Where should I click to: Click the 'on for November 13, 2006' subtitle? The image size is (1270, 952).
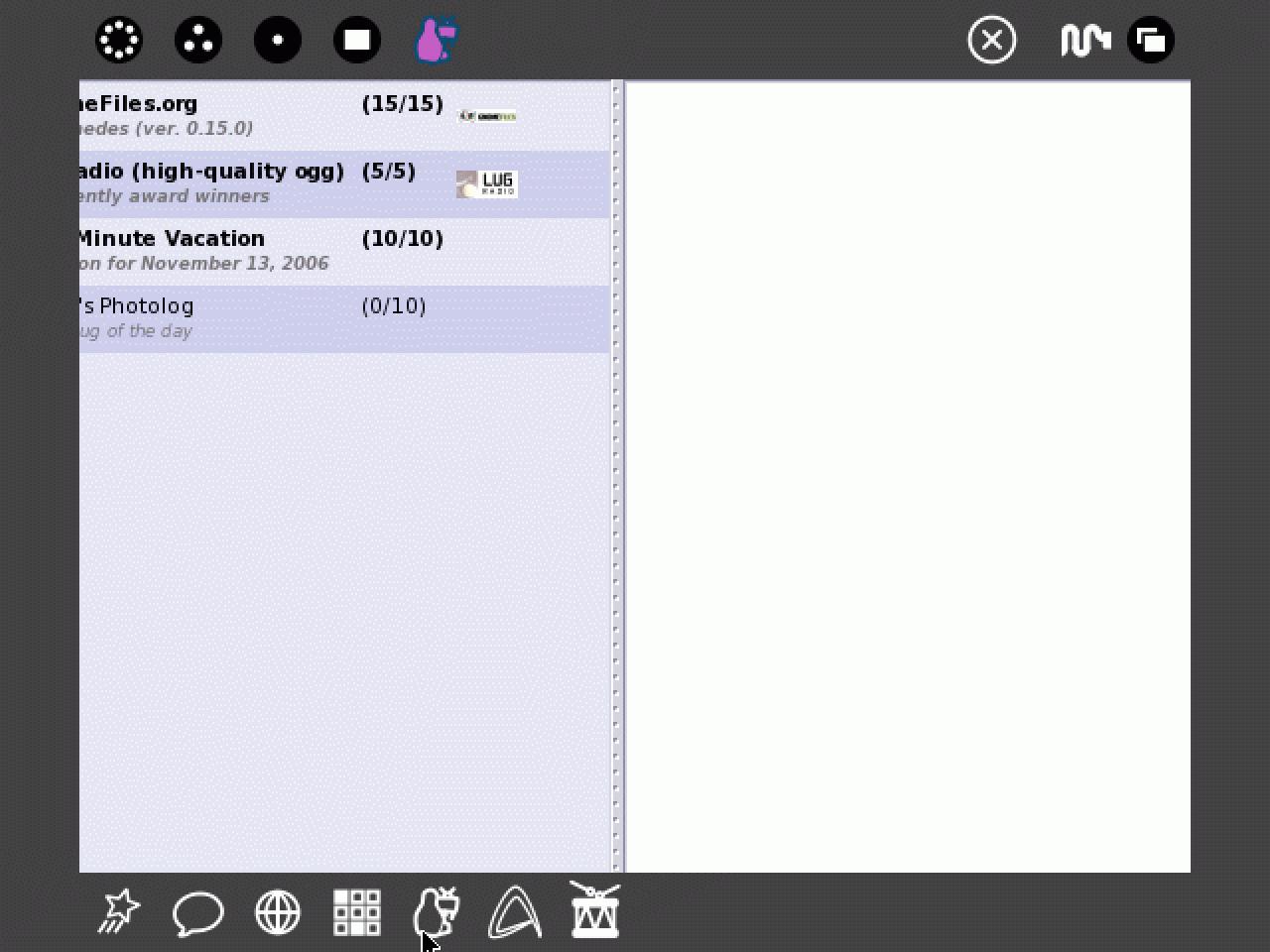coord(203,264)
